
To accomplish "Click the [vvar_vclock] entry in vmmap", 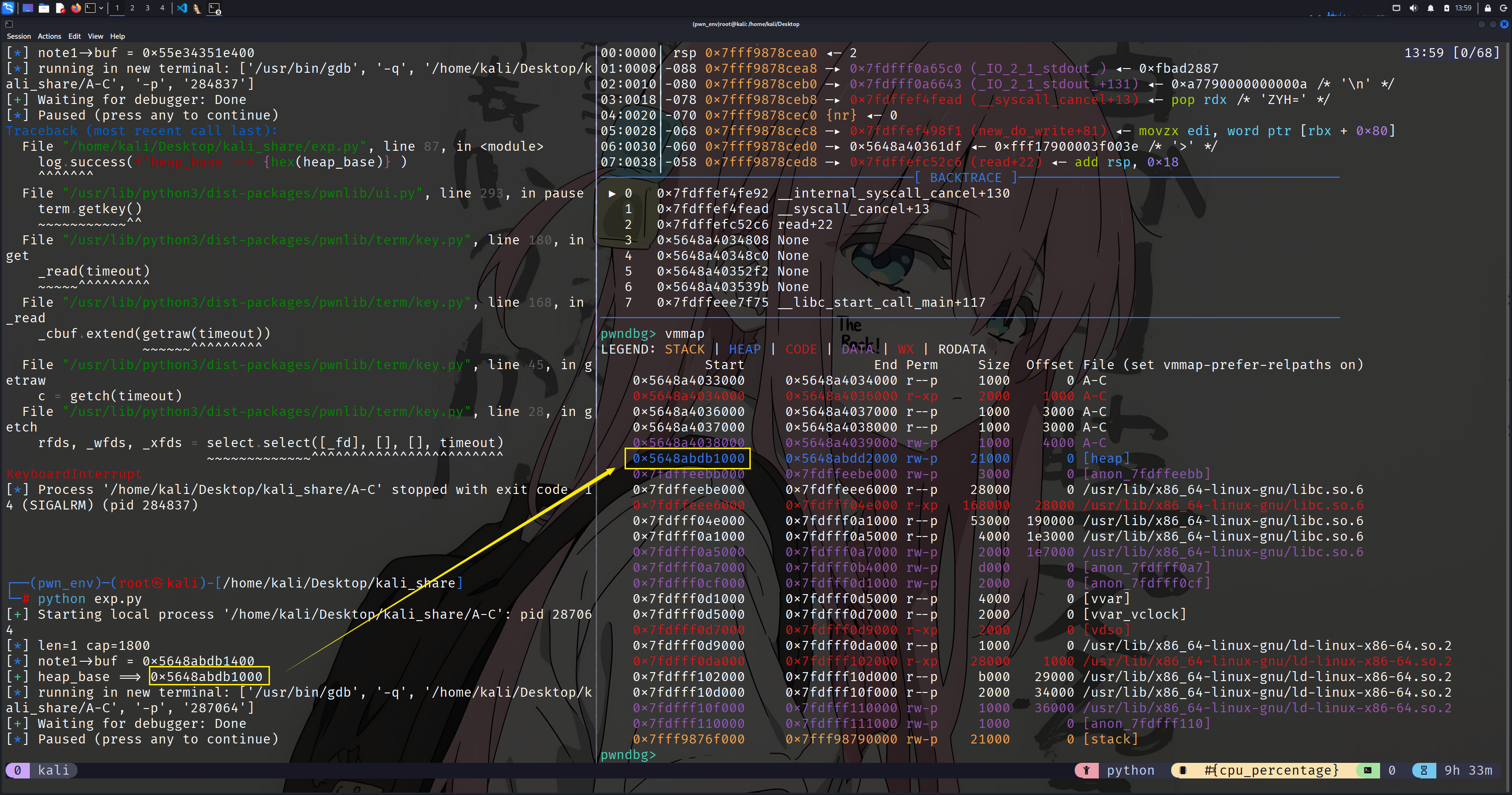I will (1135, 614).
